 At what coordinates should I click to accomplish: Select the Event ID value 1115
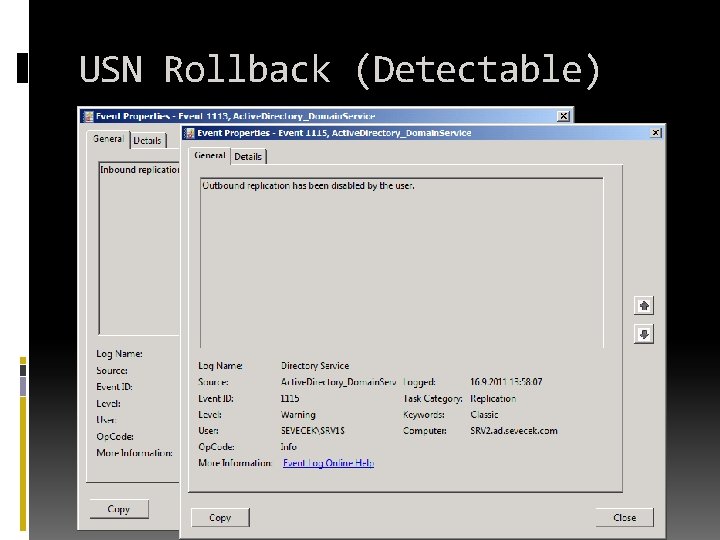click(x=290, y=399)
